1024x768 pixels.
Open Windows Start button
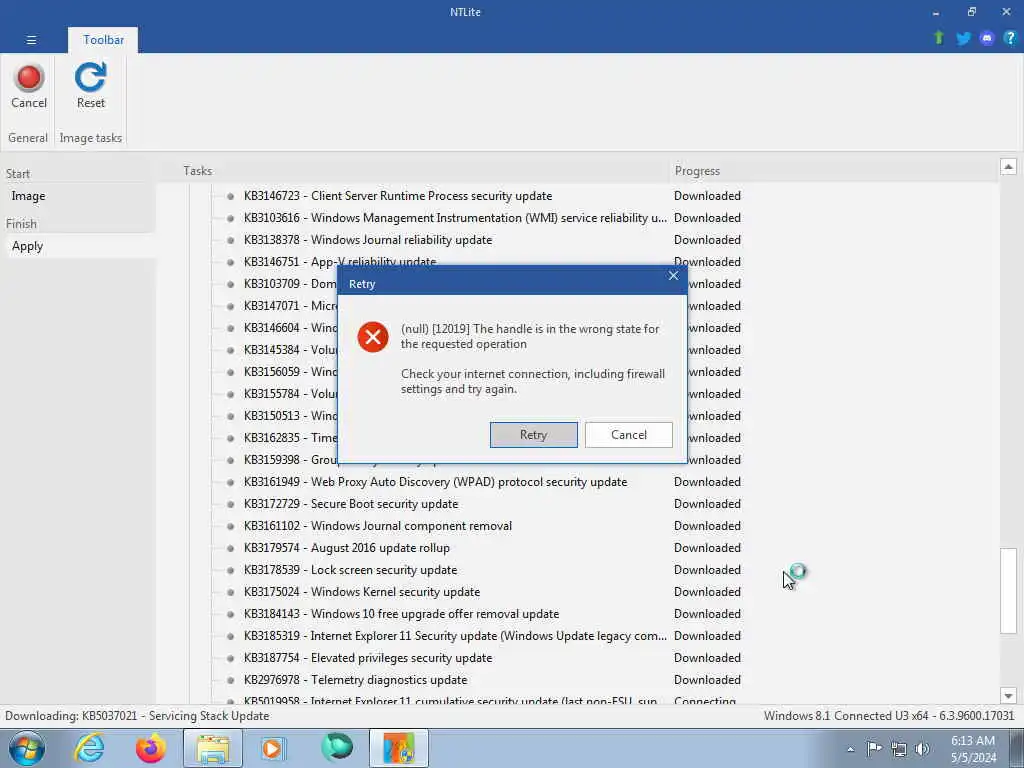click(x=27, y=748)
